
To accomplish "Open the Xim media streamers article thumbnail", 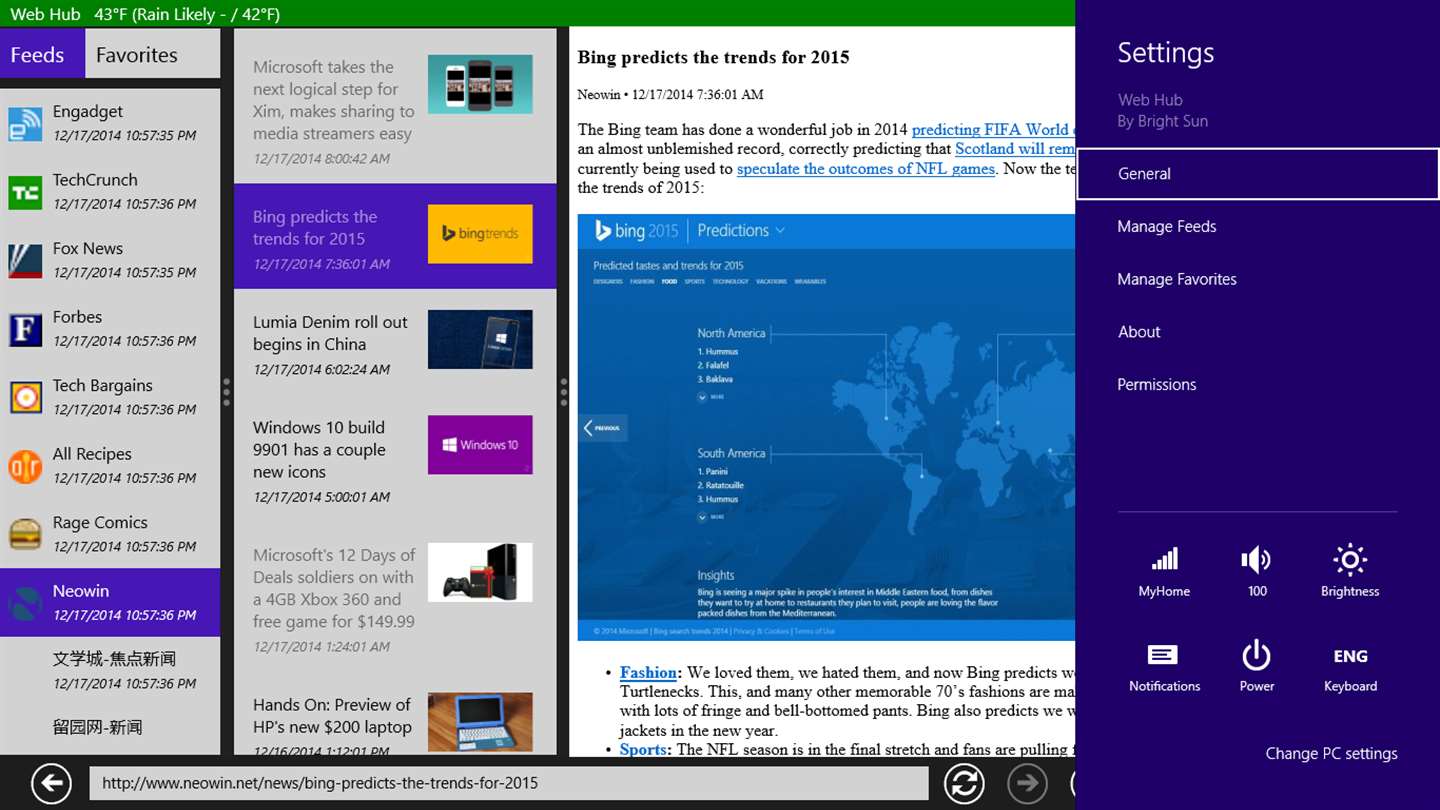I will [480, 84].
